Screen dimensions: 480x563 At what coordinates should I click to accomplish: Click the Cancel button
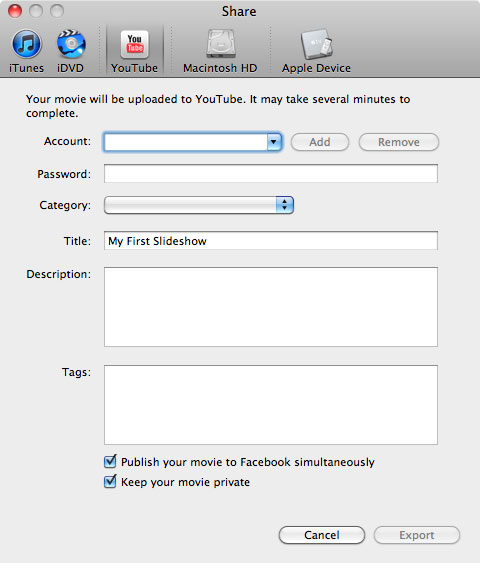point(322,535)
